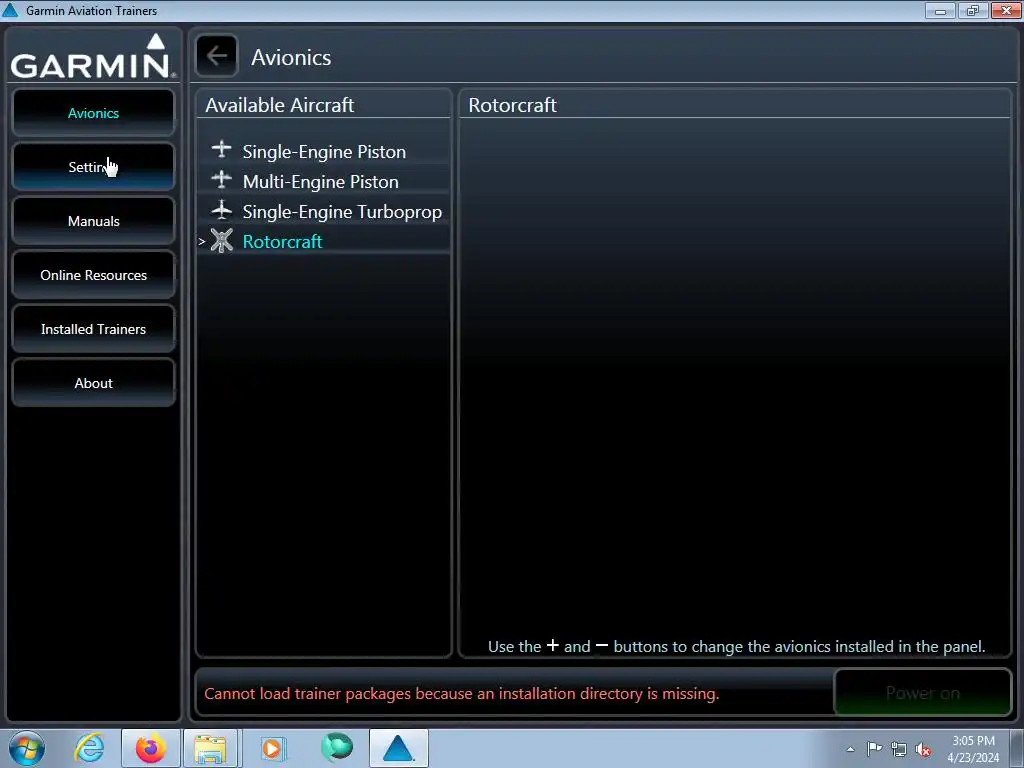Restore down the Garmin Aviation Trainers window
Screen dimensions: 1024x768
[973, 10]
